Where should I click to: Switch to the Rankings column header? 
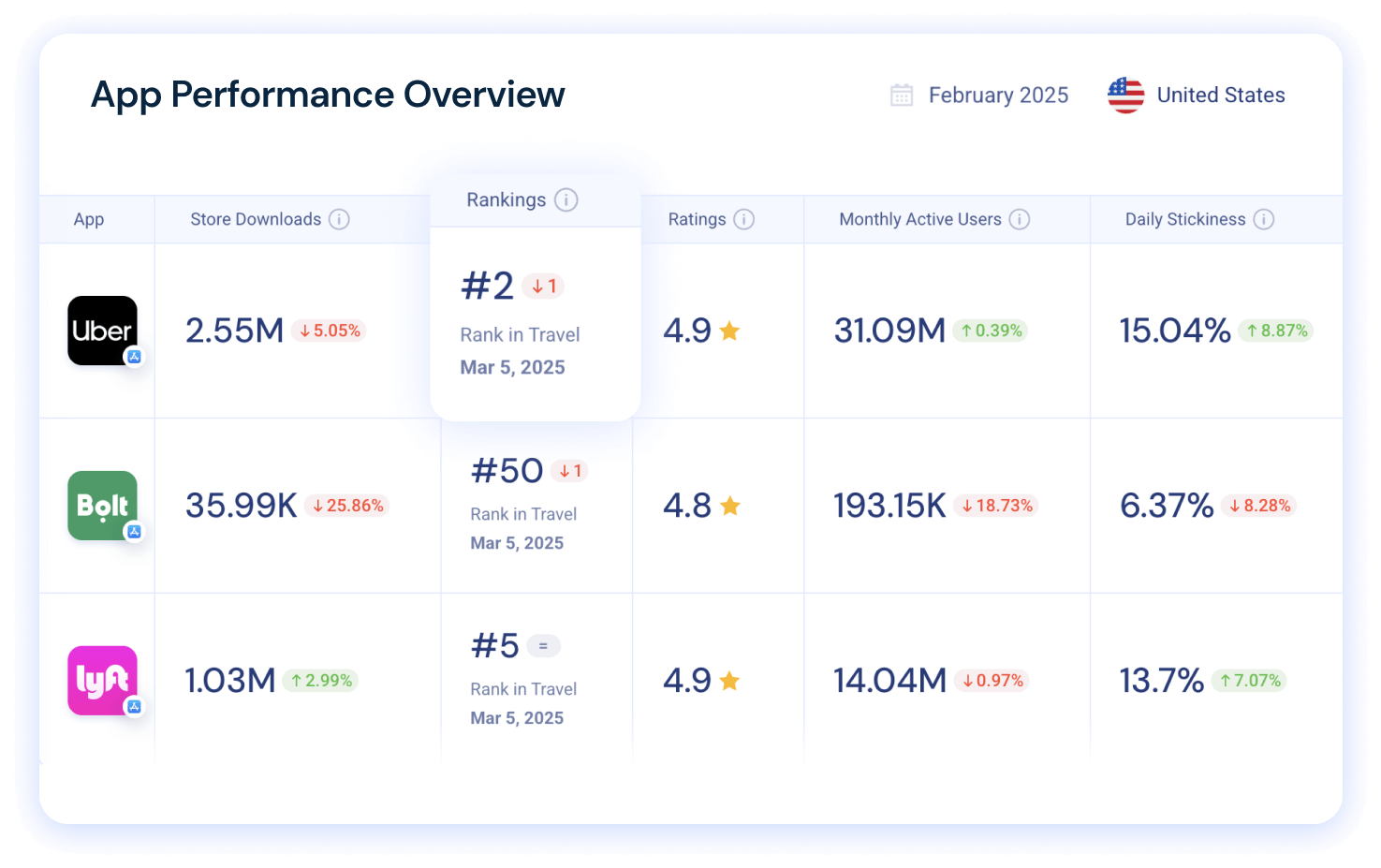507,199
